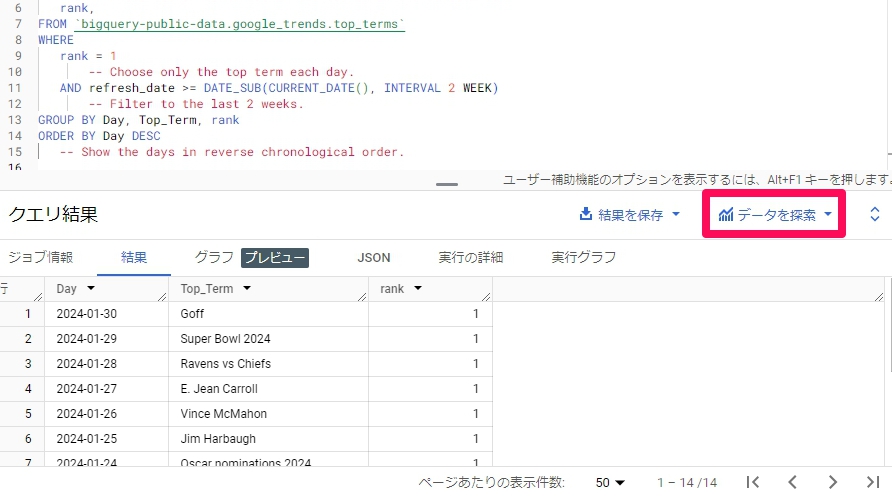Click the Day column resize handle
The width and height of the screenshot is (892, 497).
(x=162, y=296)
